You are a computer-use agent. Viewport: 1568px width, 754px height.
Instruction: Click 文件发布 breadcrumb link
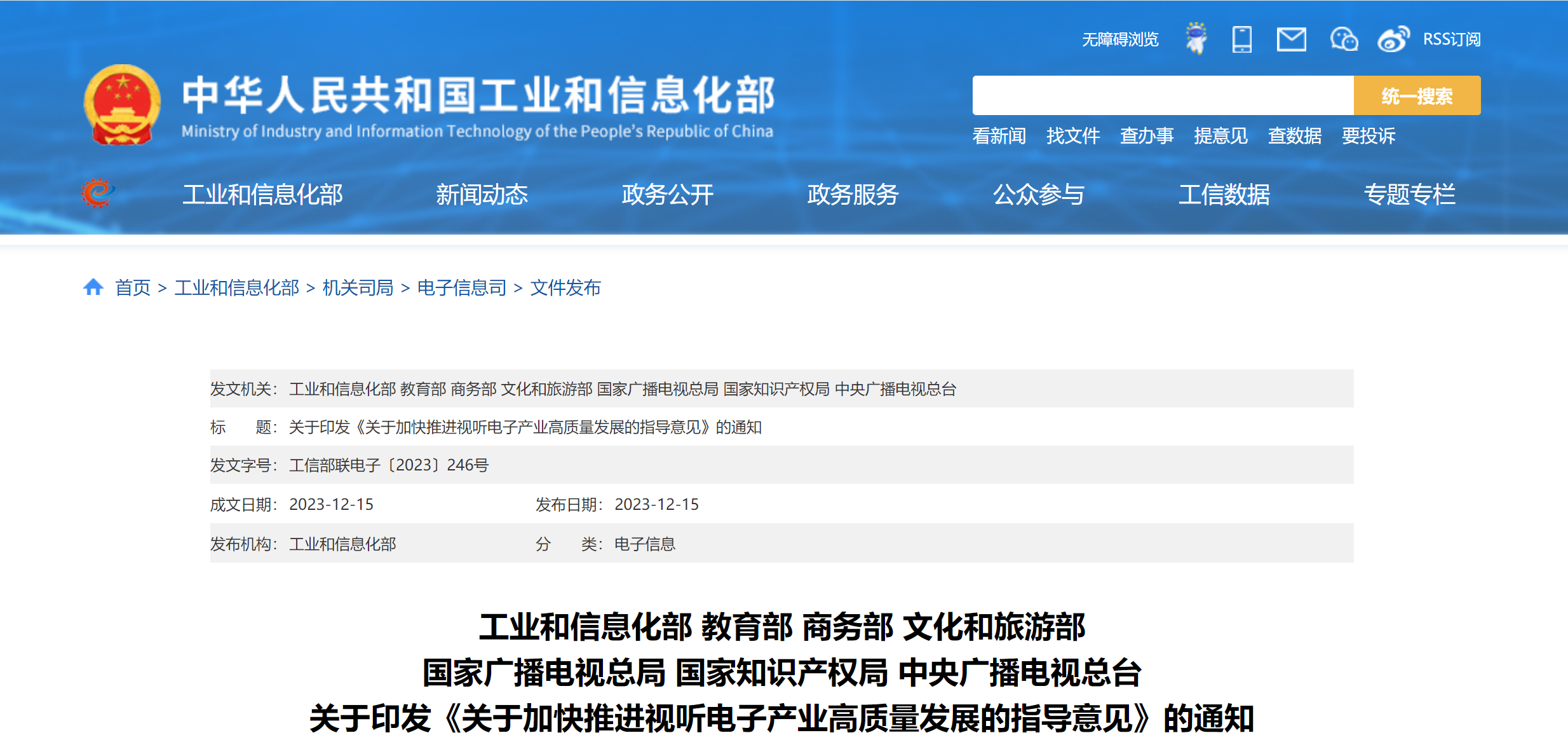[x=565, y=287]
